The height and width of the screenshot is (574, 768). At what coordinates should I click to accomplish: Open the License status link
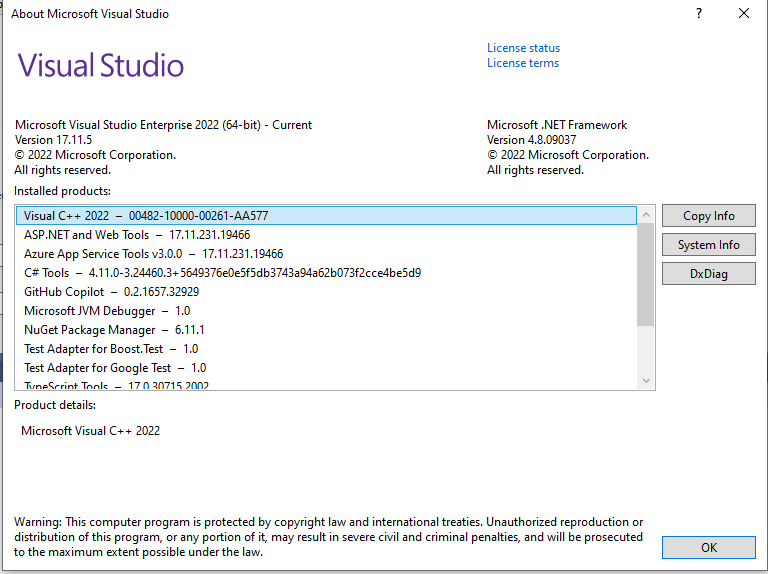[523, 48]
